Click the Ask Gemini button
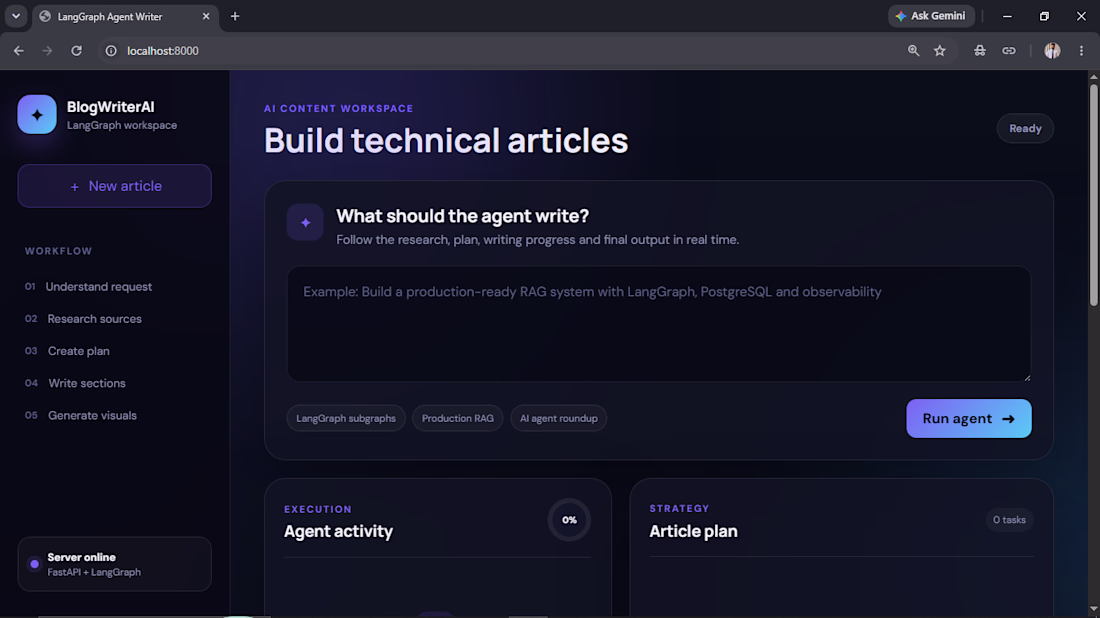This screenshot has height=618, width=1100. [932, 16]
